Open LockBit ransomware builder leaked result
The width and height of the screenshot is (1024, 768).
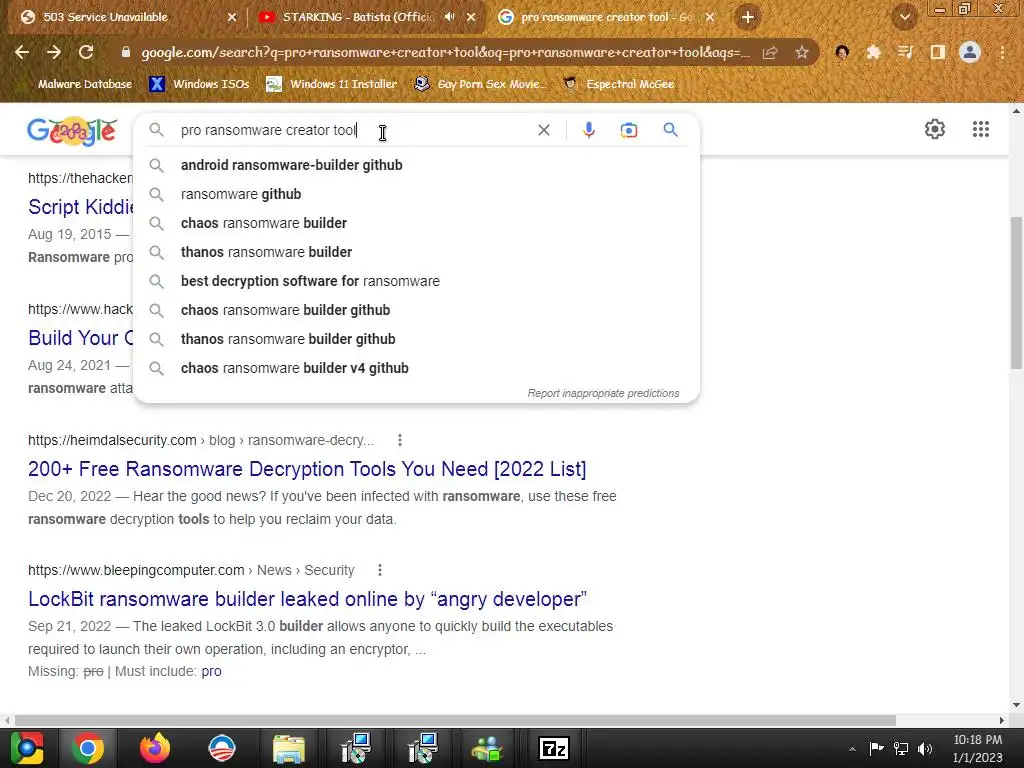307,599
